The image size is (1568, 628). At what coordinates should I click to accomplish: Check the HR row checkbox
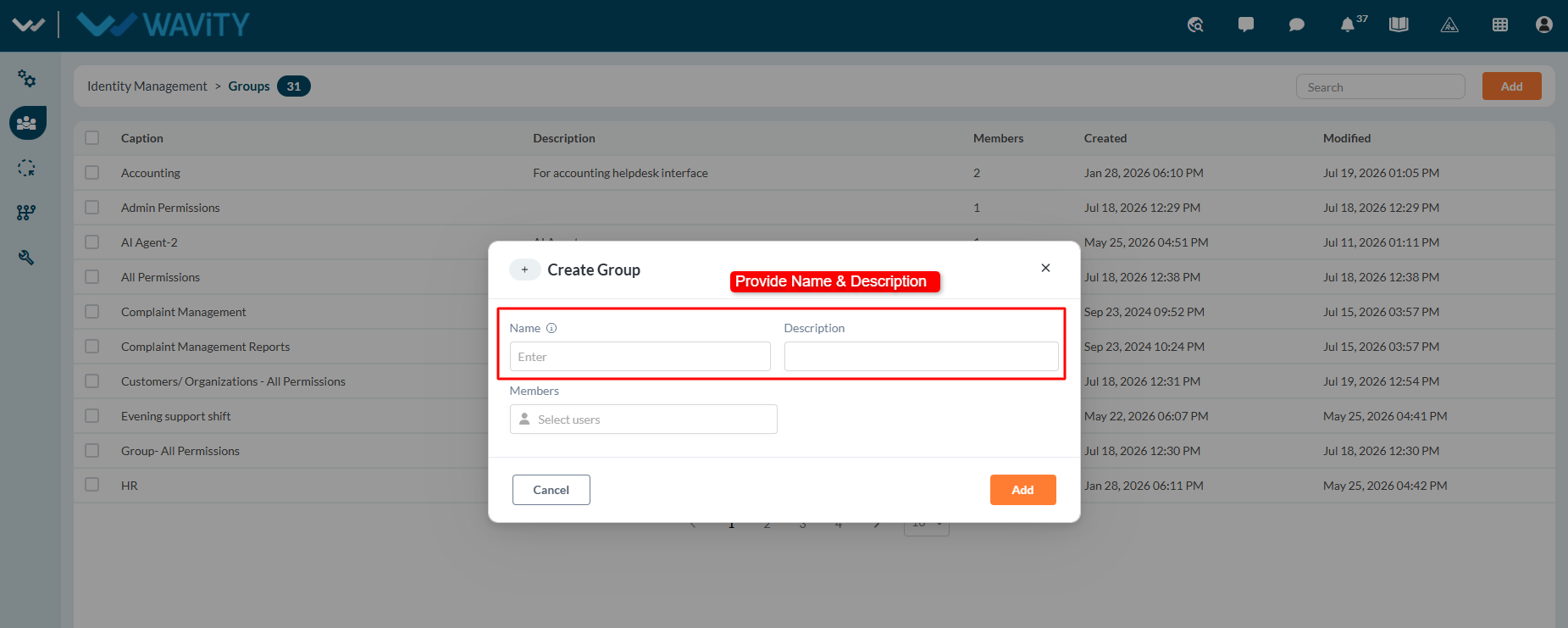[92, 486]
